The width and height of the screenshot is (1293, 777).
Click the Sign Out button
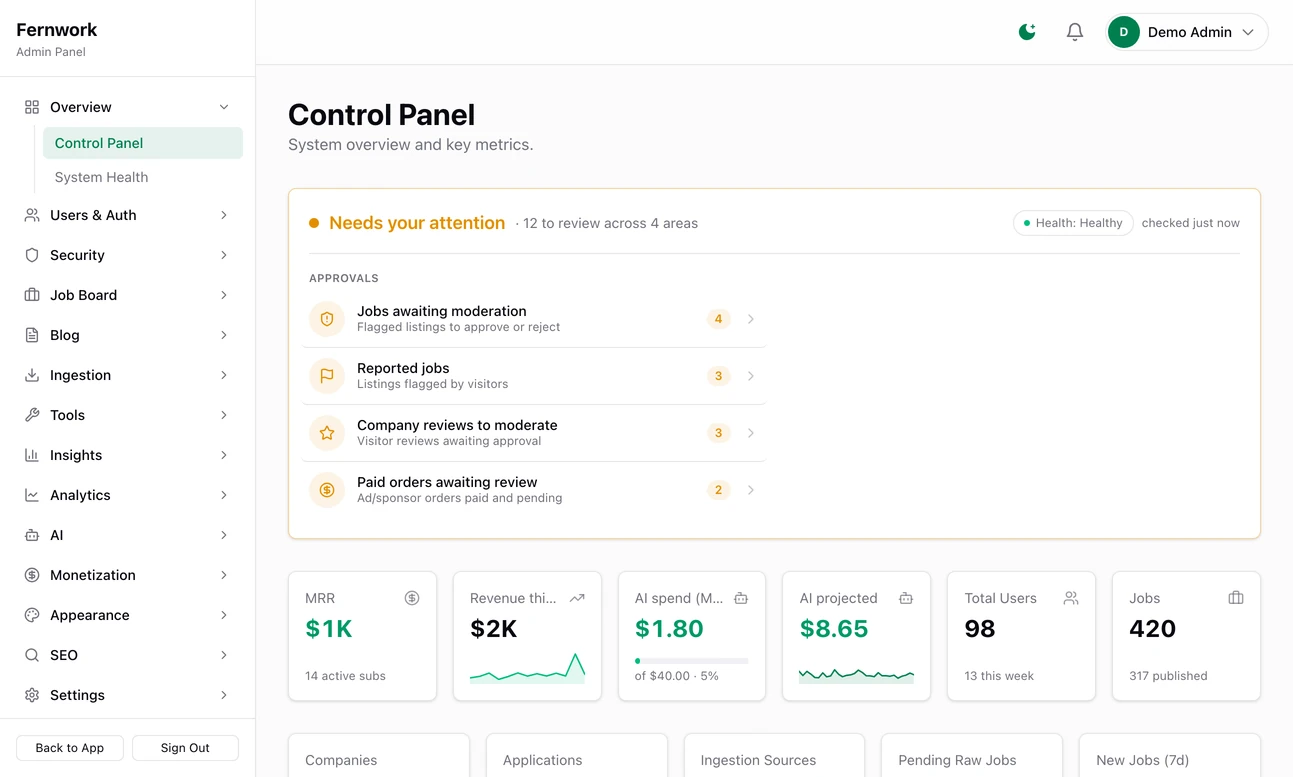[185, 748]
